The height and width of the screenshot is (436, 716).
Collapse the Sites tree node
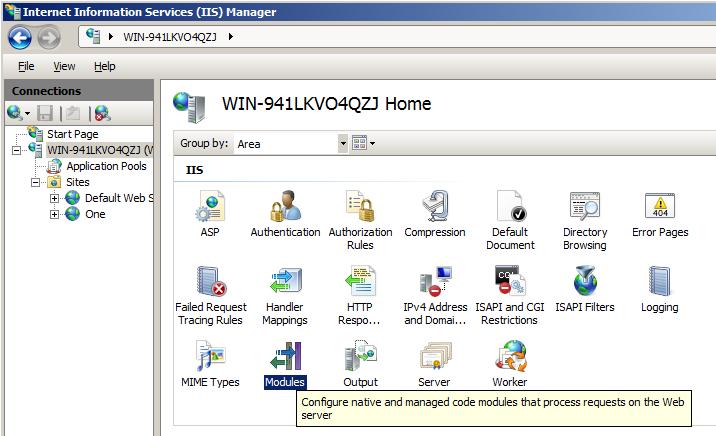[x=35, y=182]
